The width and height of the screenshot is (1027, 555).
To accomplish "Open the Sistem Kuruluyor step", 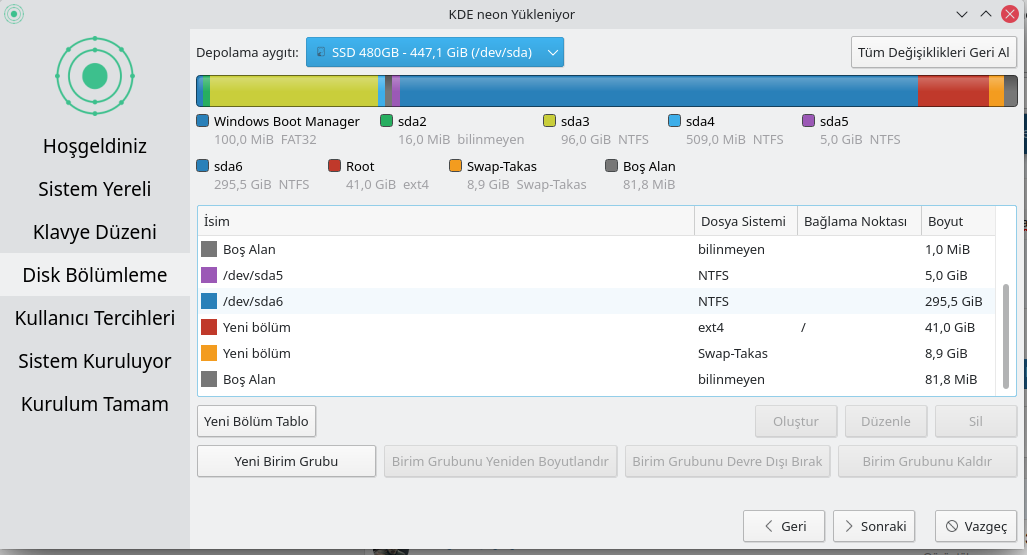I will pos(95,361).
